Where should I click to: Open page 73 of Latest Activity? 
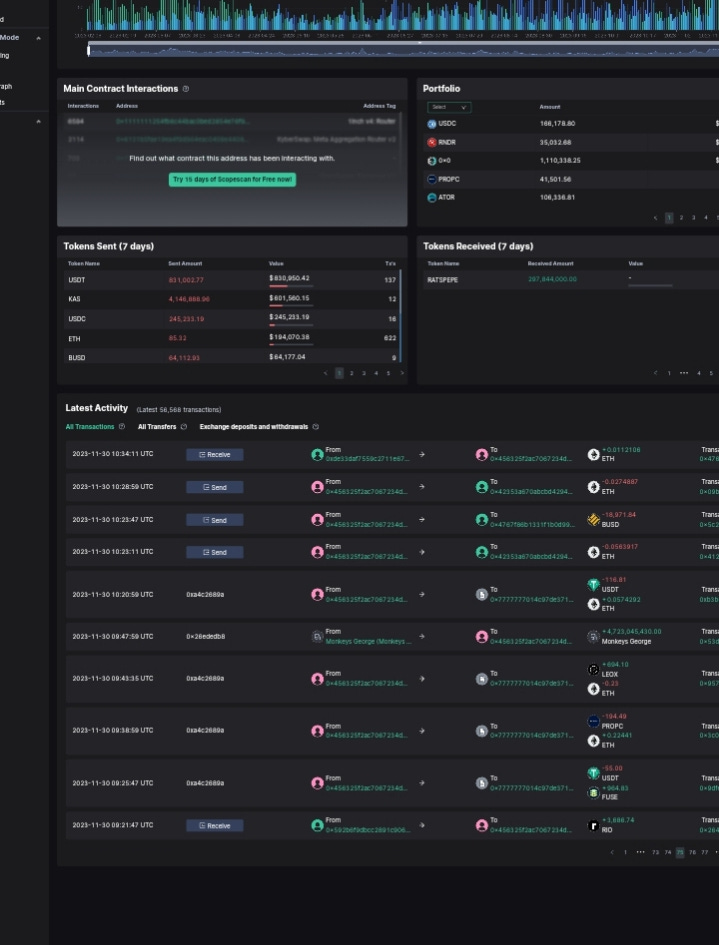point(656,853)
